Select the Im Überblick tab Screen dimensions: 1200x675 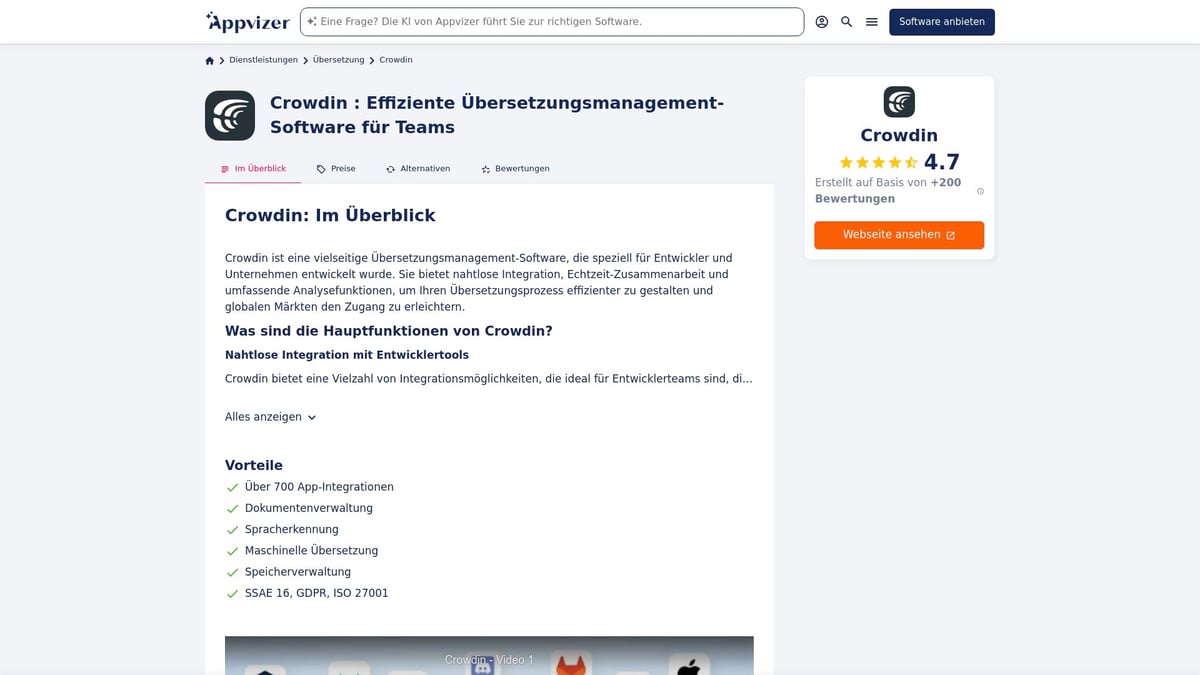[253, 169]
